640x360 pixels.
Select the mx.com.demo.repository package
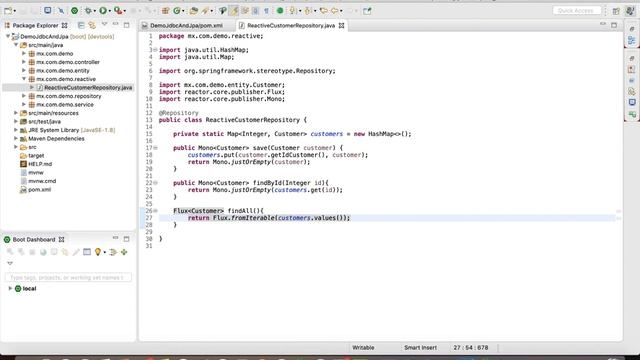pyautogui.click(x=69, y=96)
